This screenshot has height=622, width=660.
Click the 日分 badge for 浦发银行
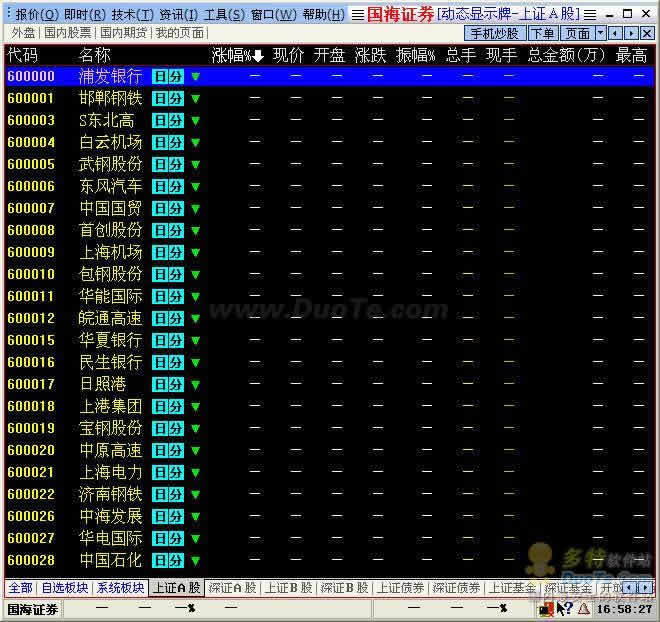point(168,76)
